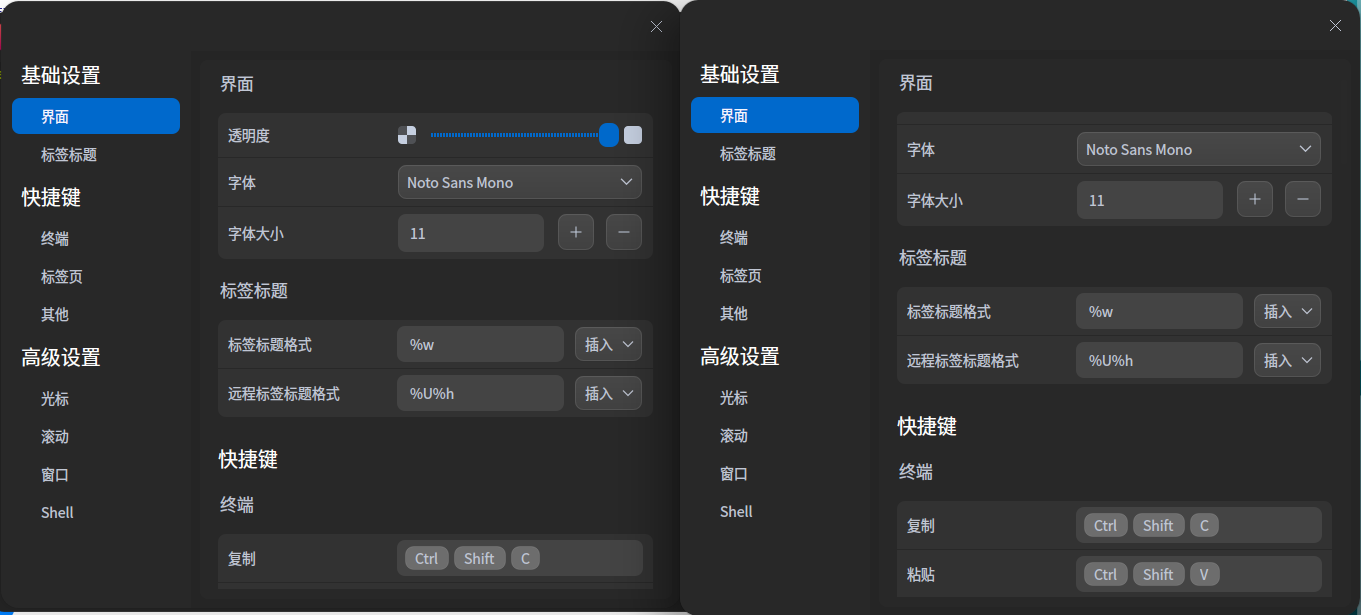The height and width of the screenshot is (615, 1361).
Task: Click 粘贴 label in right window
Action: click(921, 576)
